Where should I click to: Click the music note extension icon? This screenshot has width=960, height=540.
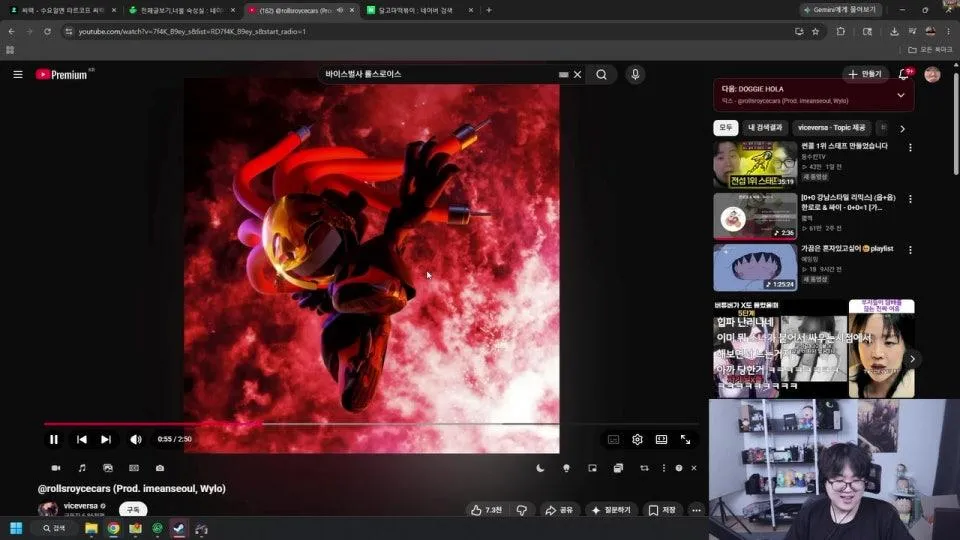(82, 468)
